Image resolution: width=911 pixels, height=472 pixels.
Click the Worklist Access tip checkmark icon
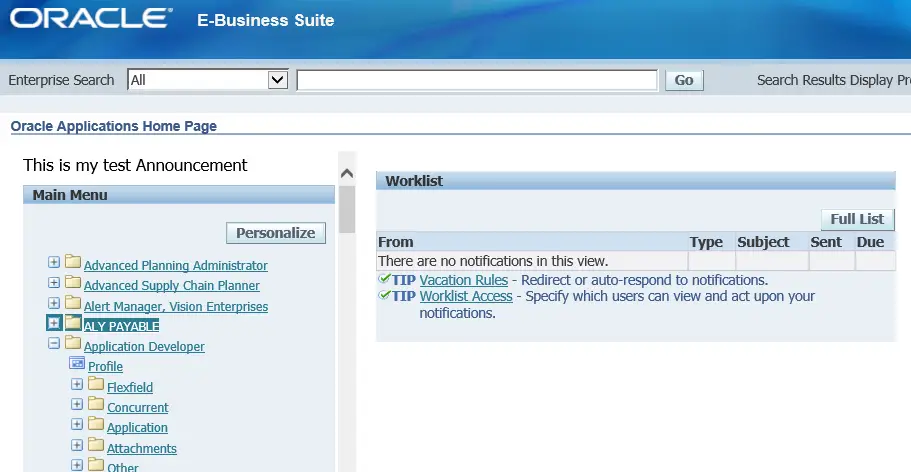(x=384, y=295)
